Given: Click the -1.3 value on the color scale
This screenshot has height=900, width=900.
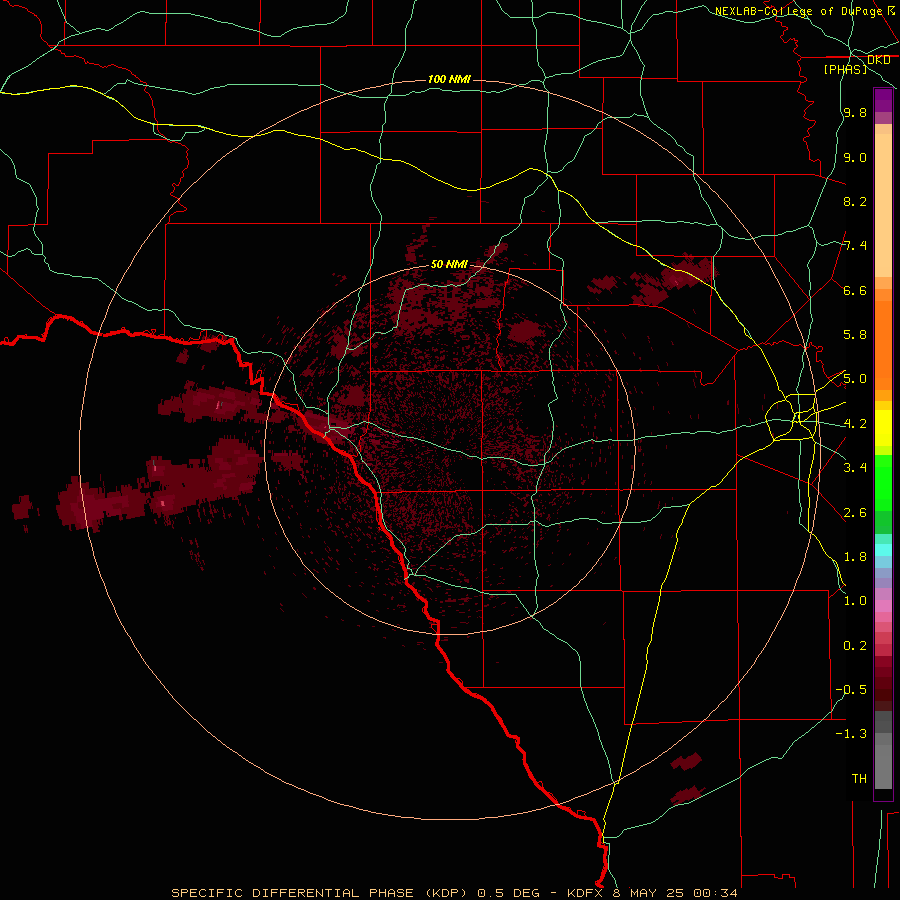Looking at the screenshot, I should coord(851,734).
